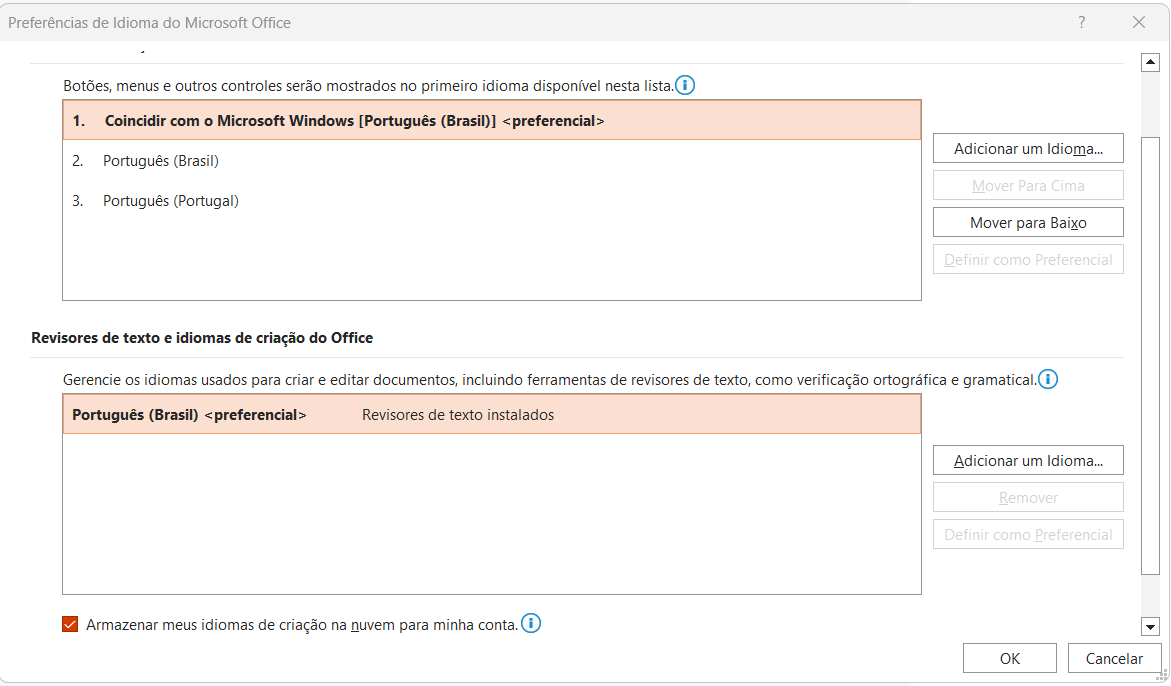Open the help question mark in title bar

pos(1081,22)
